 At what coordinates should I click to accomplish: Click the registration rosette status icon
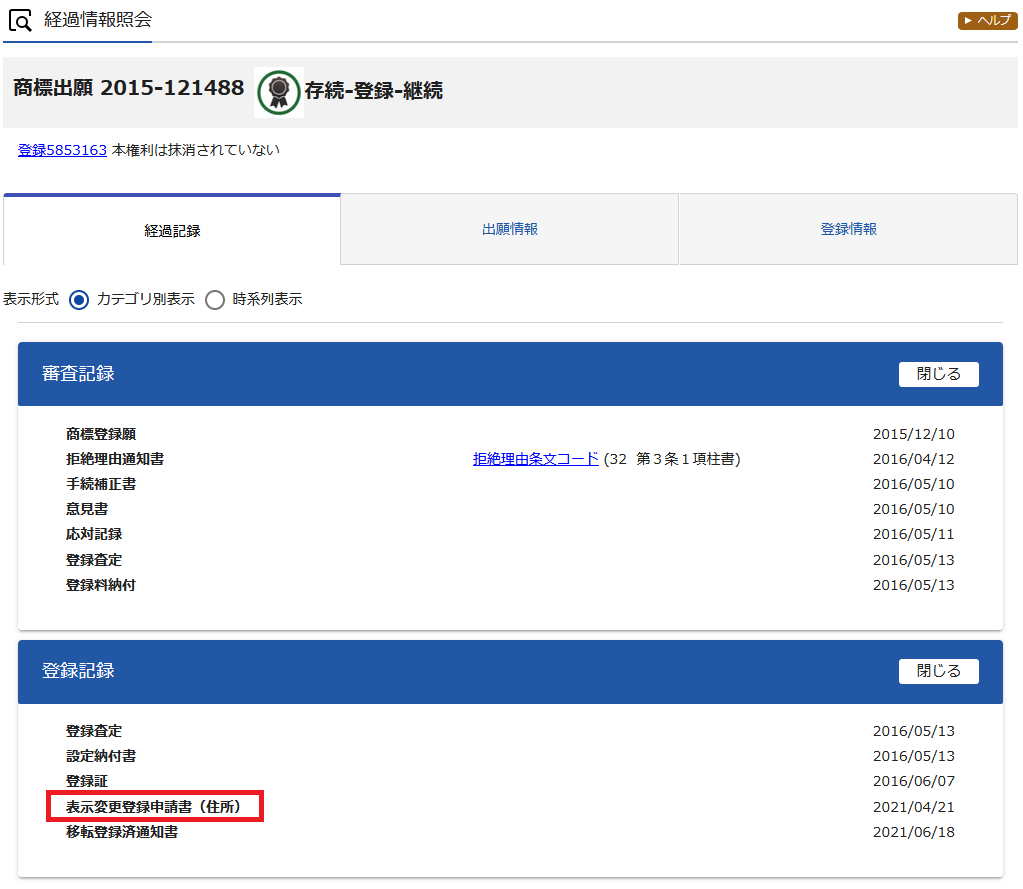click(x=279, y=93)
